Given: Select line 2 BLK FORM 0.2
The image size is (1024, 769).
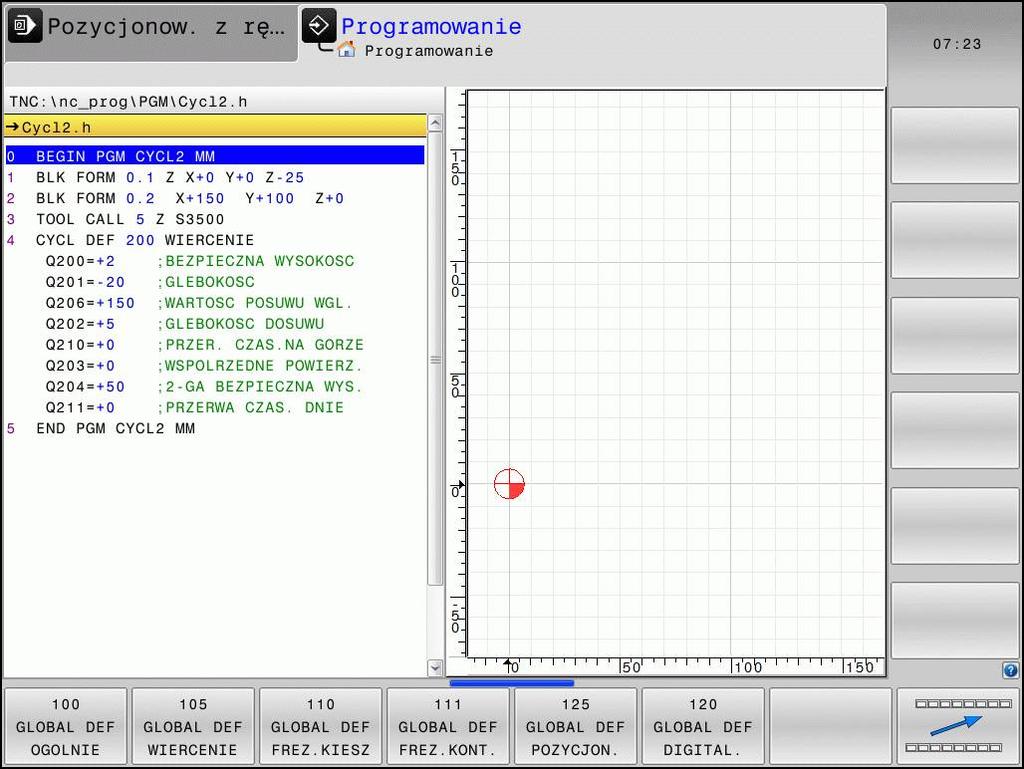Looking at the screenshot, I should tap(215, 198).
